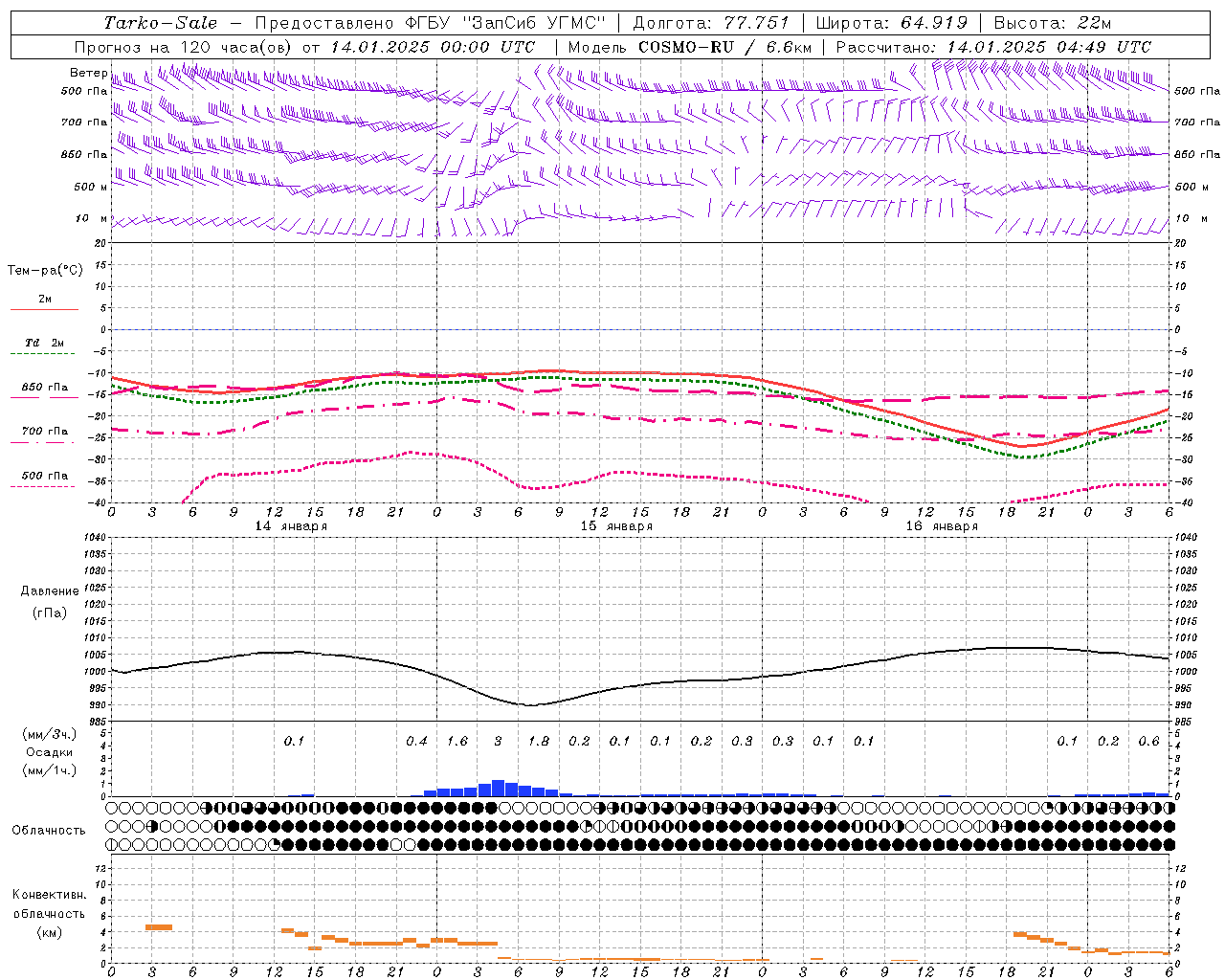Click the (км) convective cloud unit label
The width and height of the screenshot is (1225, 980).
coord(50,932)
